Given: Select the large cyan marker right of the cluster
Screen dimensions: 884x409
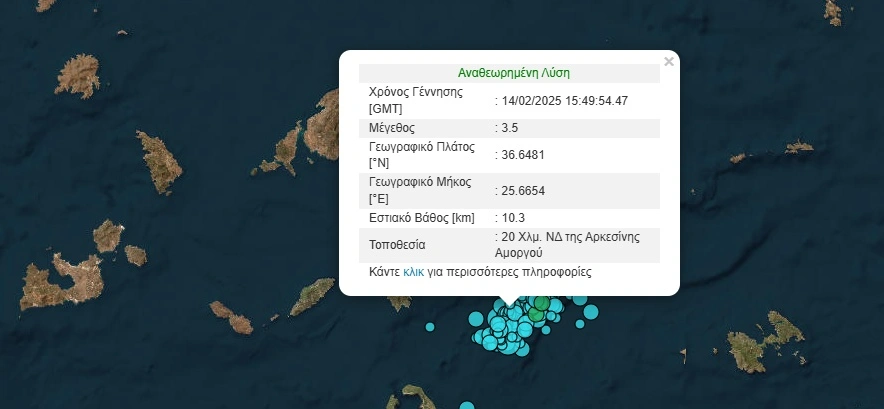Looking at the screenshot, I should click(589, 312).
